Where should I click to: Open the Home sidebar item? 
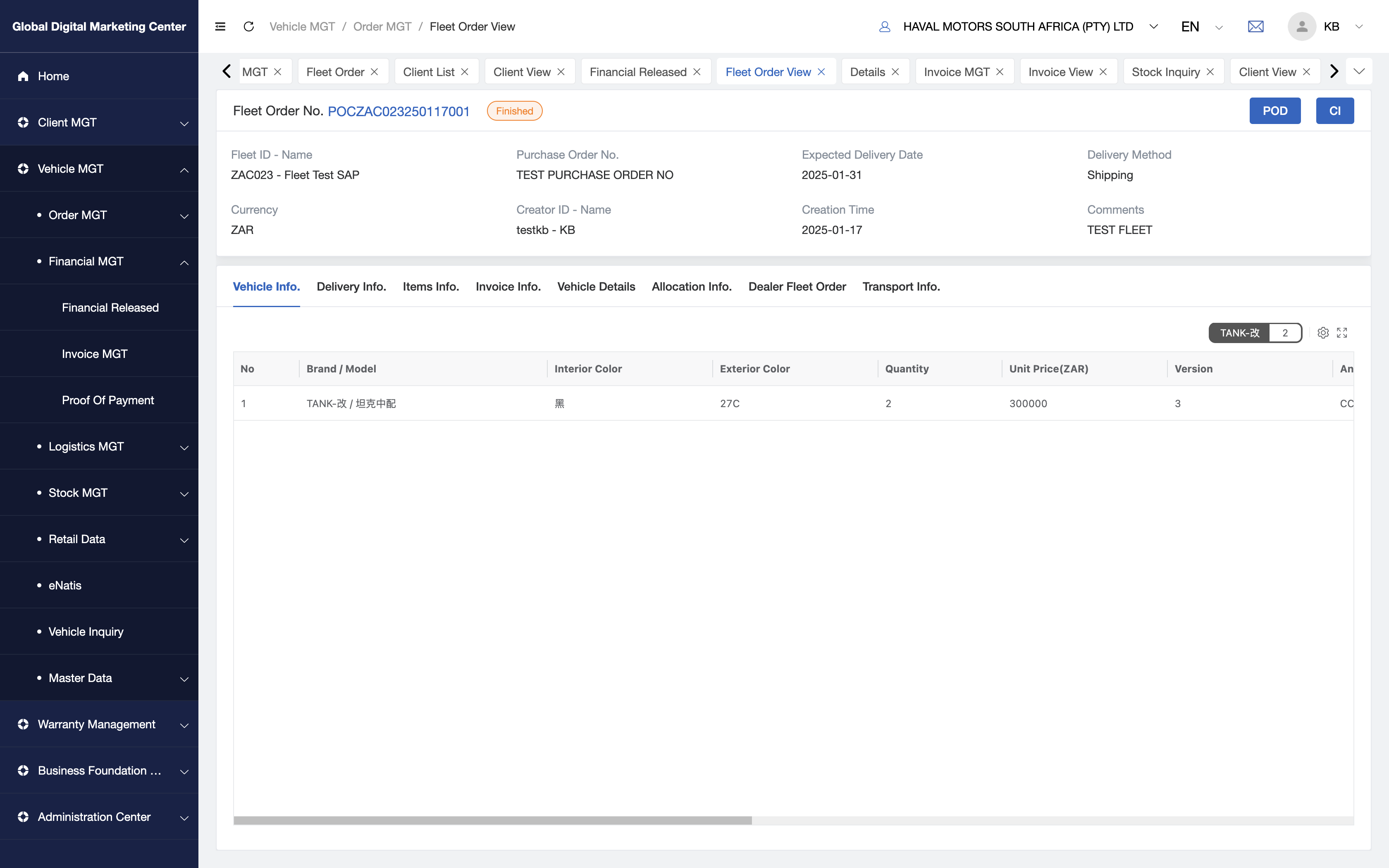[99, 76]
